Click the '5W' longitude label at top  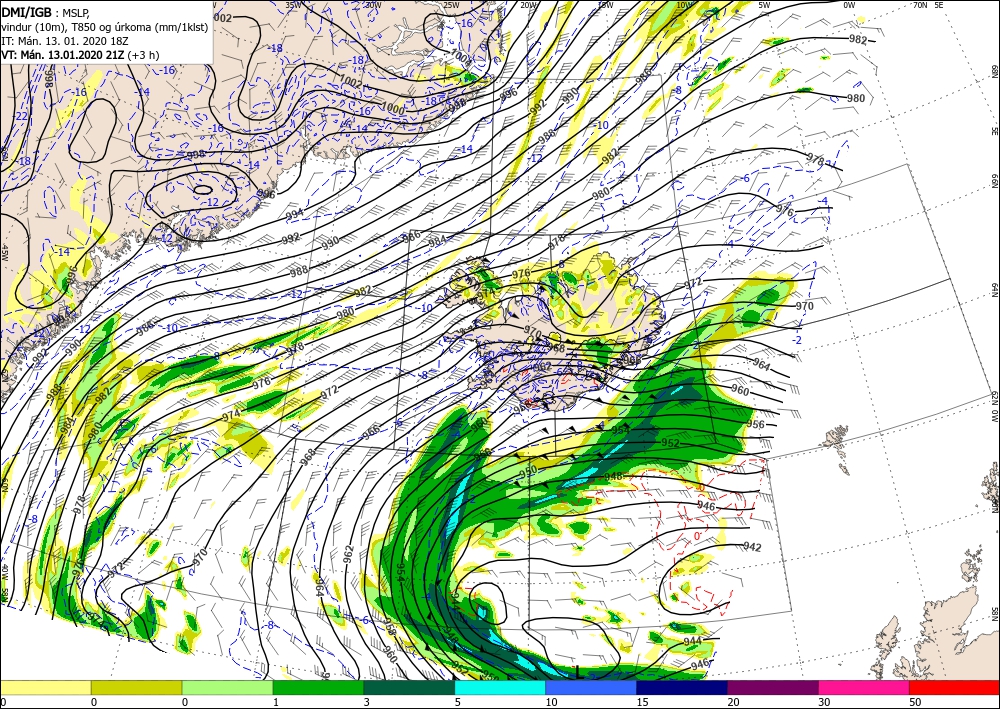[765, 5]
